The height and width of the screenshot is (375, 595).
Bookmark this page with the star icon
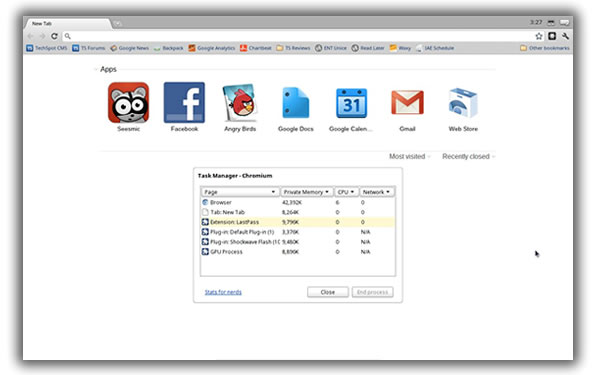pyautogui.click(x=539, y=36)
